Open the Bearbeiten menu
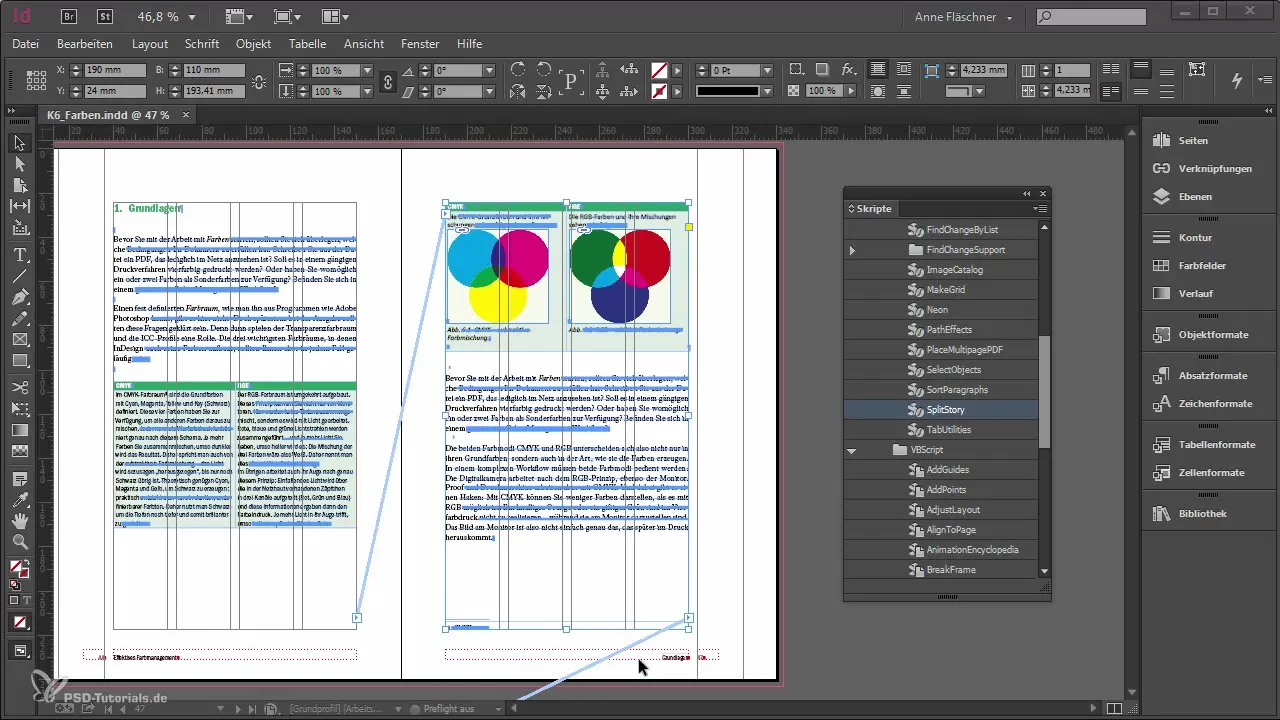The image size is (1280, 720). pyautogui.click(x=84, y=44)
